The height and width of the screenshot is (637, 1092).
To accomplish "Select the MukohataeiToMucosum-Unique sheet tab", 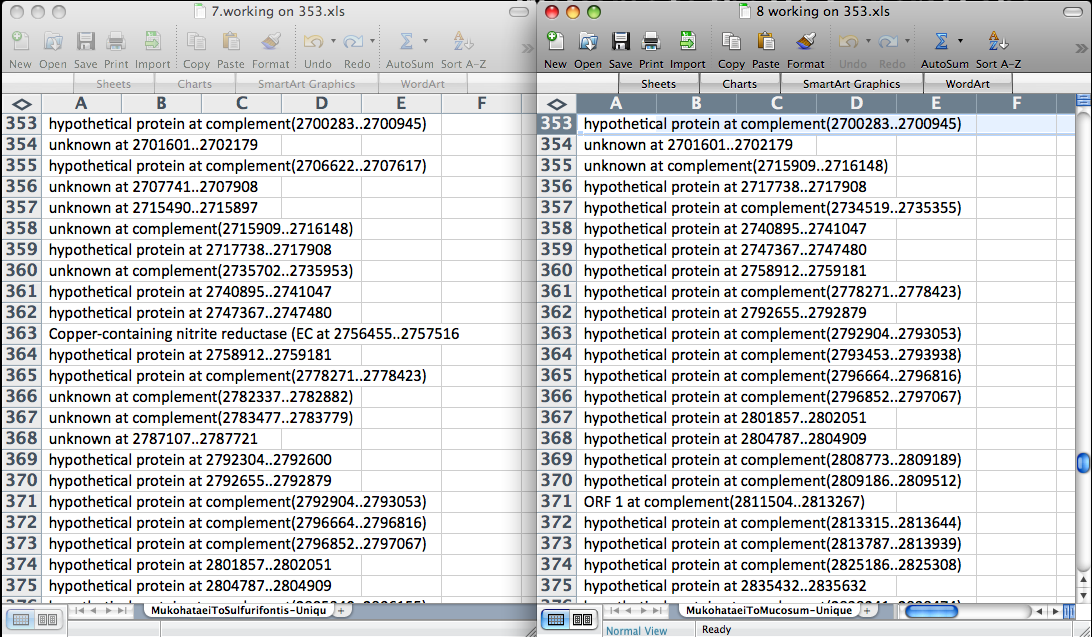I will pos(768,609).
